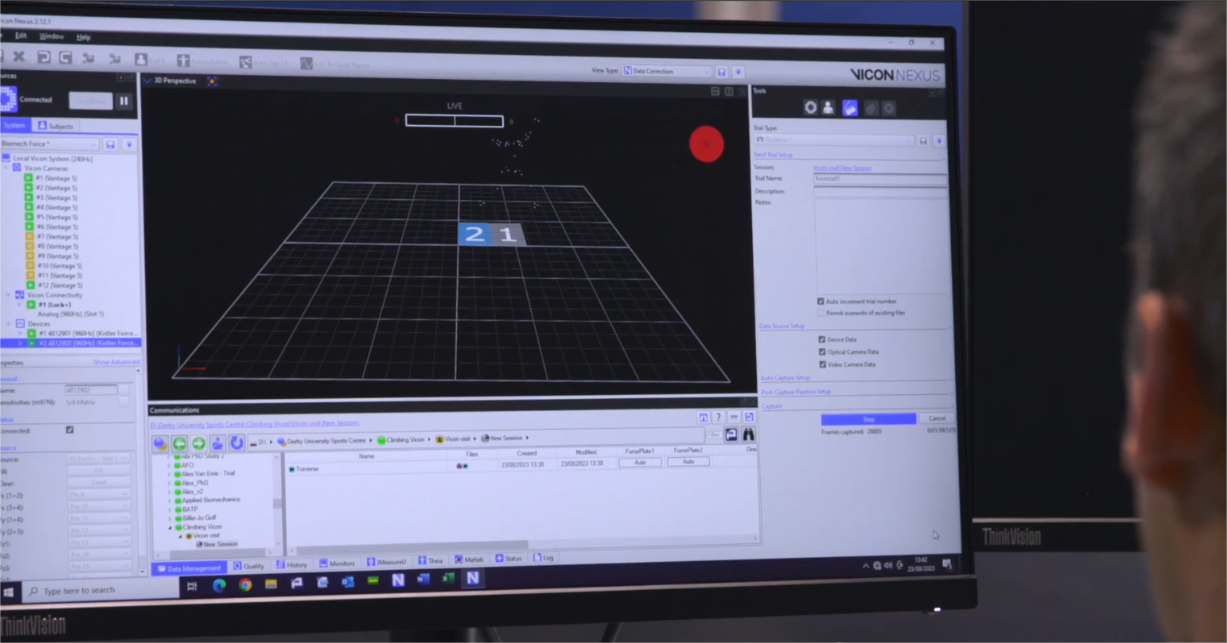
Task: Open the Monitors tab
Action: [337, 563]
